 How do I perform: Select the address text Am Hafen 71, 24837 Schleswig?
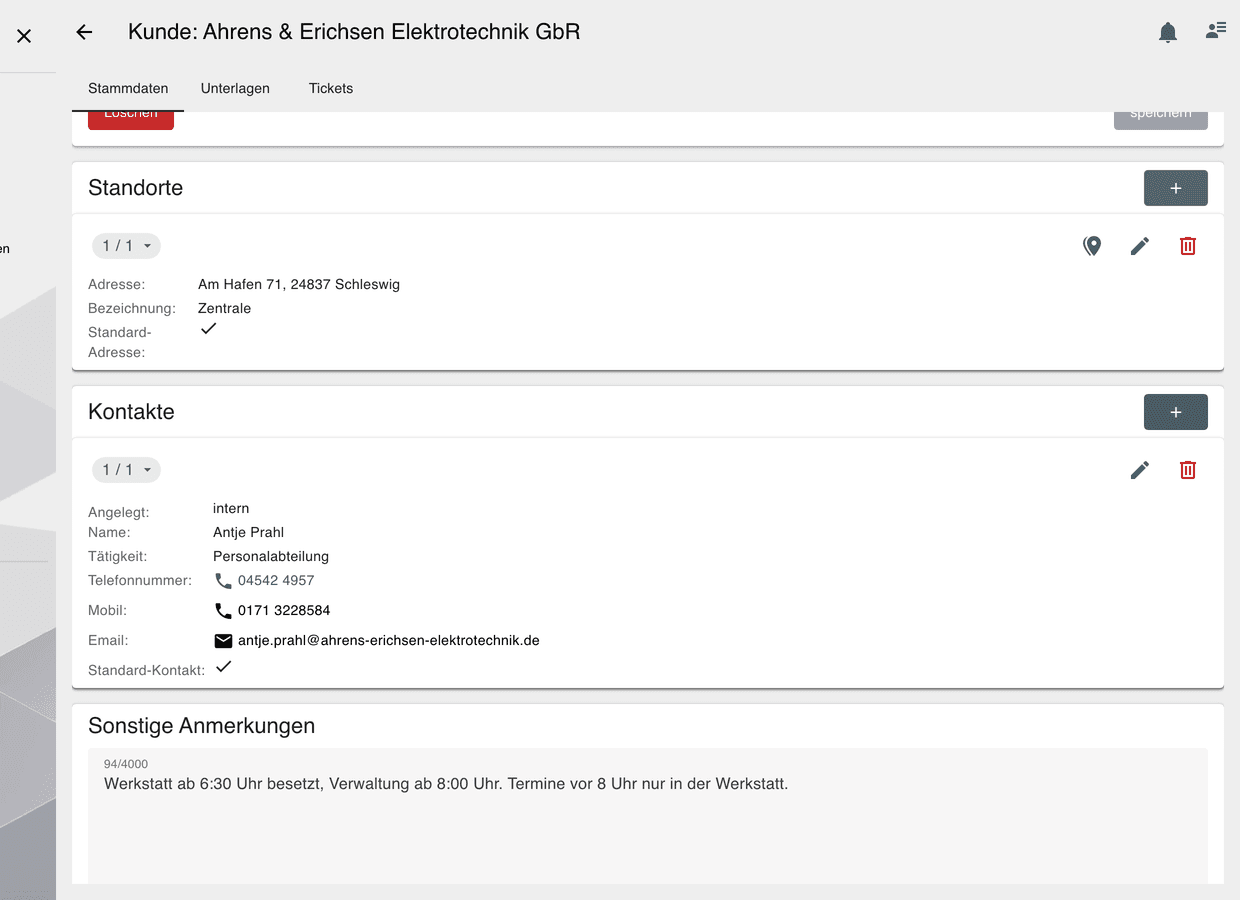[299, 284]
